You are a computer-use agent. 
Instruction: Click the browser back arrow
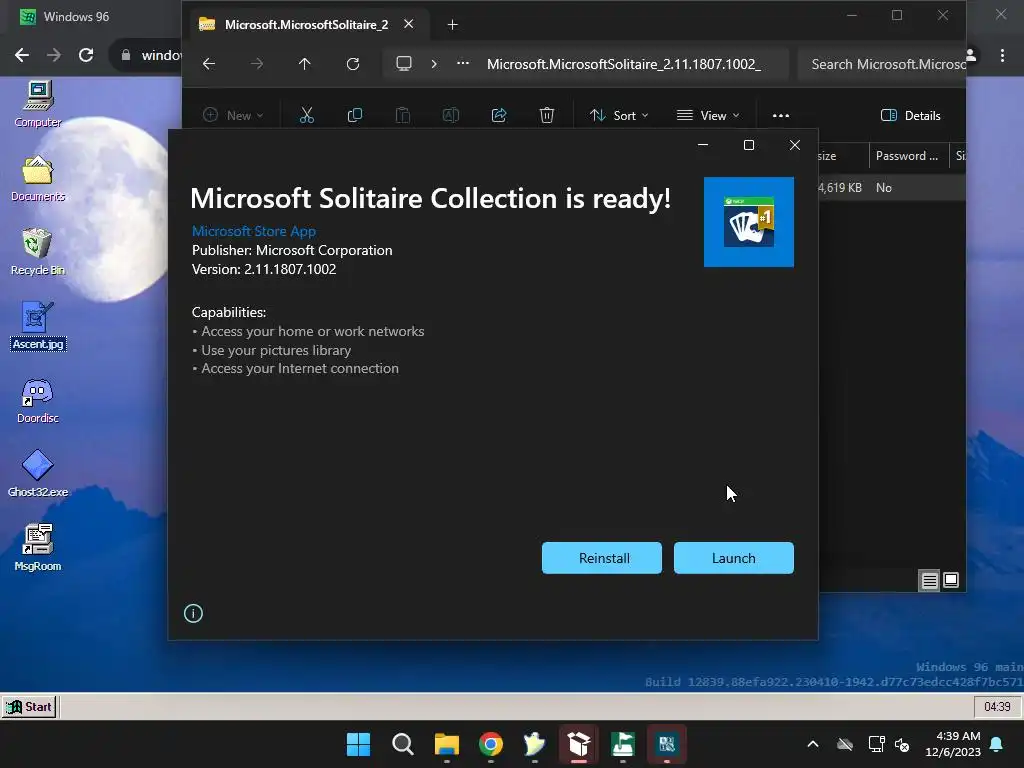[x=22, y=56]
